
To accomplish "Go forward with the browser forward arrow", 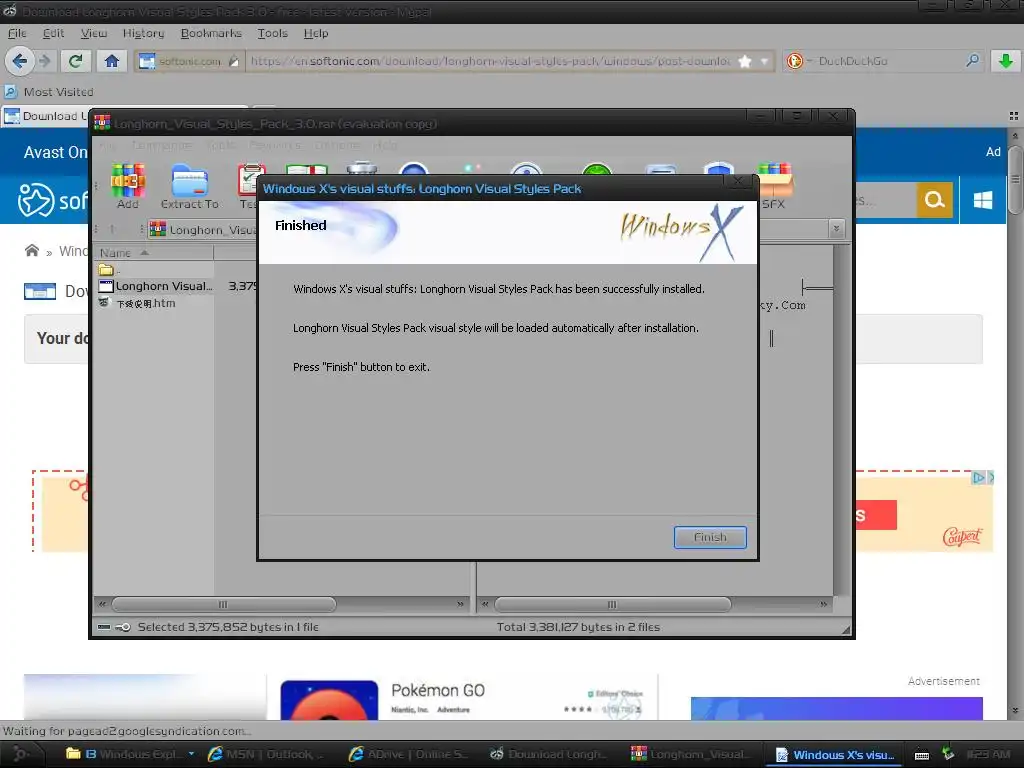I will [44, 61].
